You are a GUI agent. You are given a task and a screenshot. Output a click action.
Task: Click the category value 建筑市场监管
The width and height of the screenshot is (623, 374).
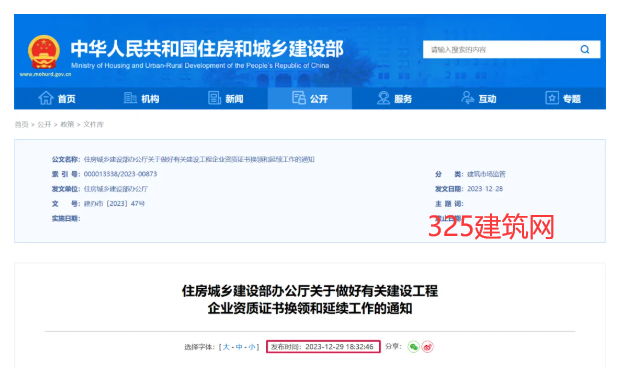tap(486, 174)
